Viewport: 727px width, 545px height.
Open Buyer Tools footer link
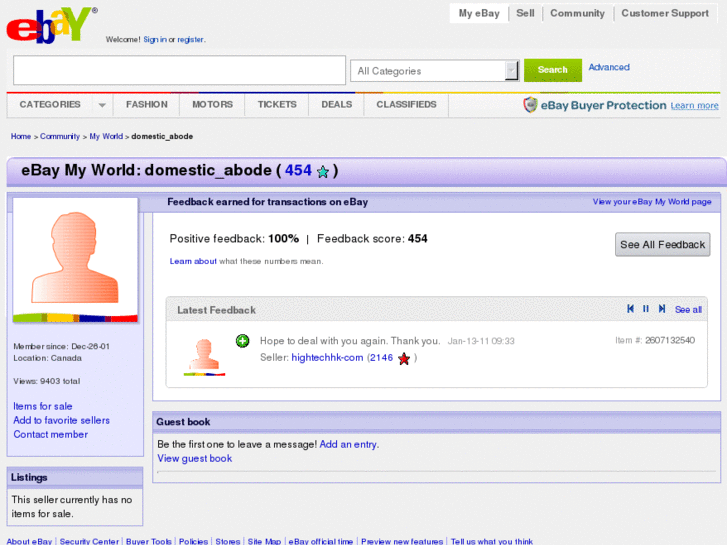click(x=149, y=541)
